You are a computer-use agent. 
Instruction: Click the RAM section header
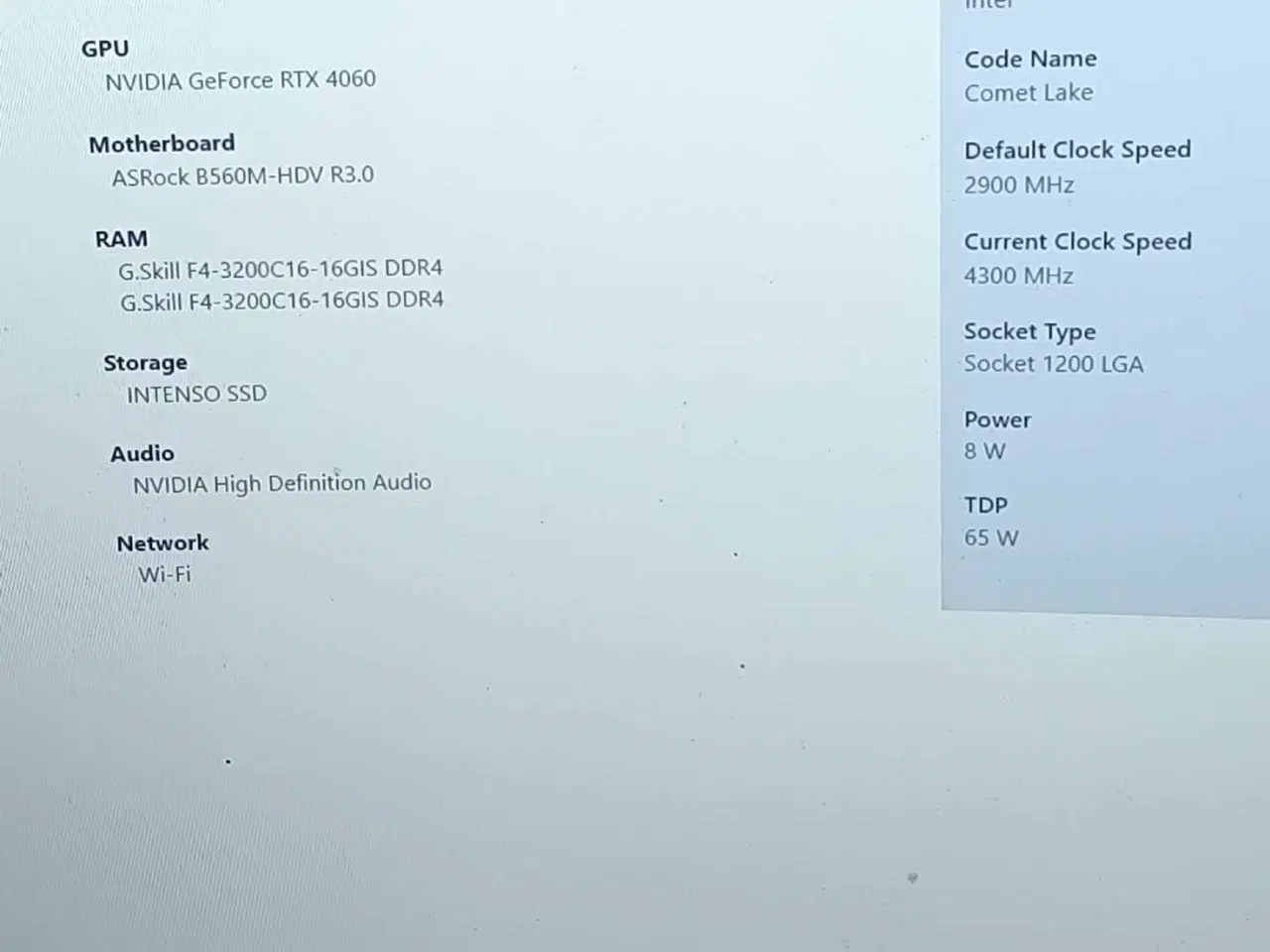coord(121,239)
